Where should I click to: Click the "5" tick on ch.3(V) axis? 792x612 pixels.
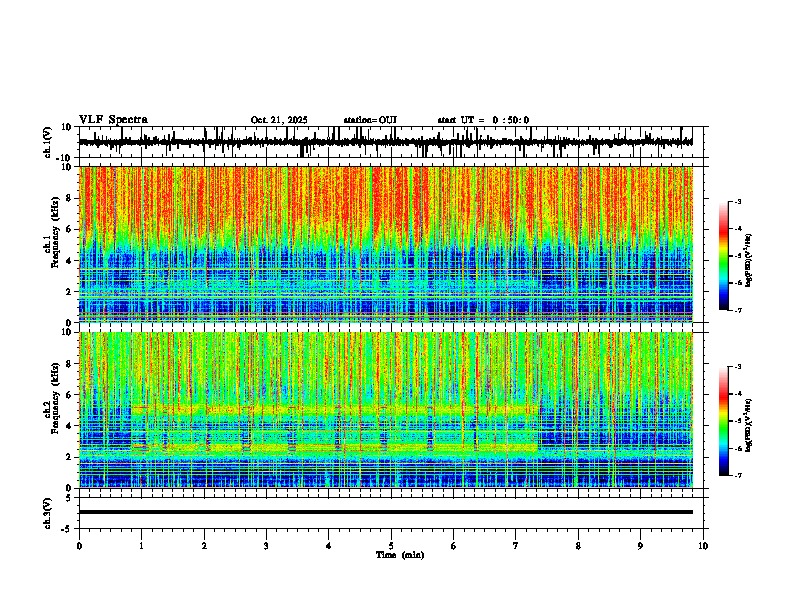(70, 497)
